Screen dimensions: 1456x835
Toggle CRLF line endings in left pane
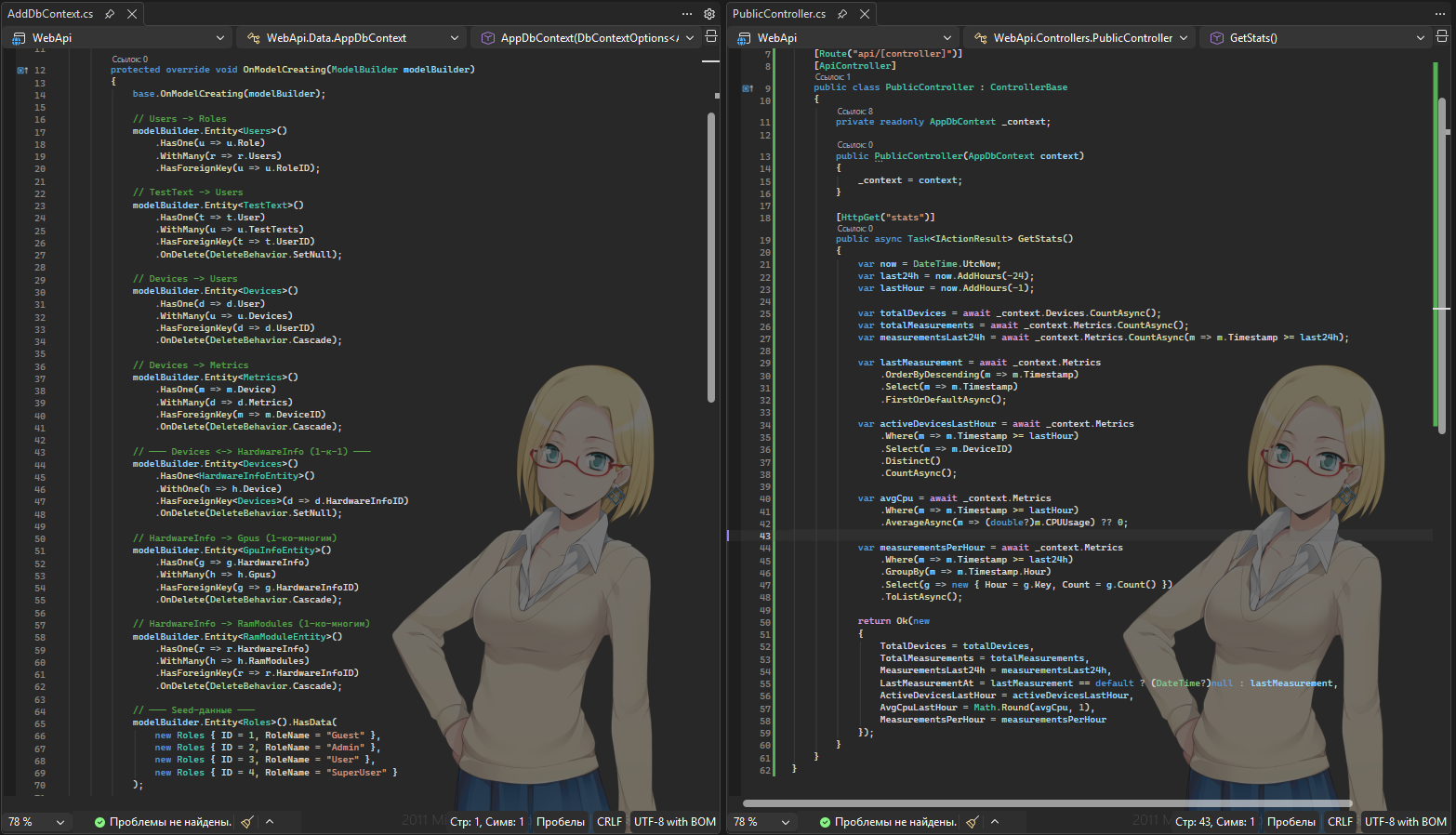(610, 822)
